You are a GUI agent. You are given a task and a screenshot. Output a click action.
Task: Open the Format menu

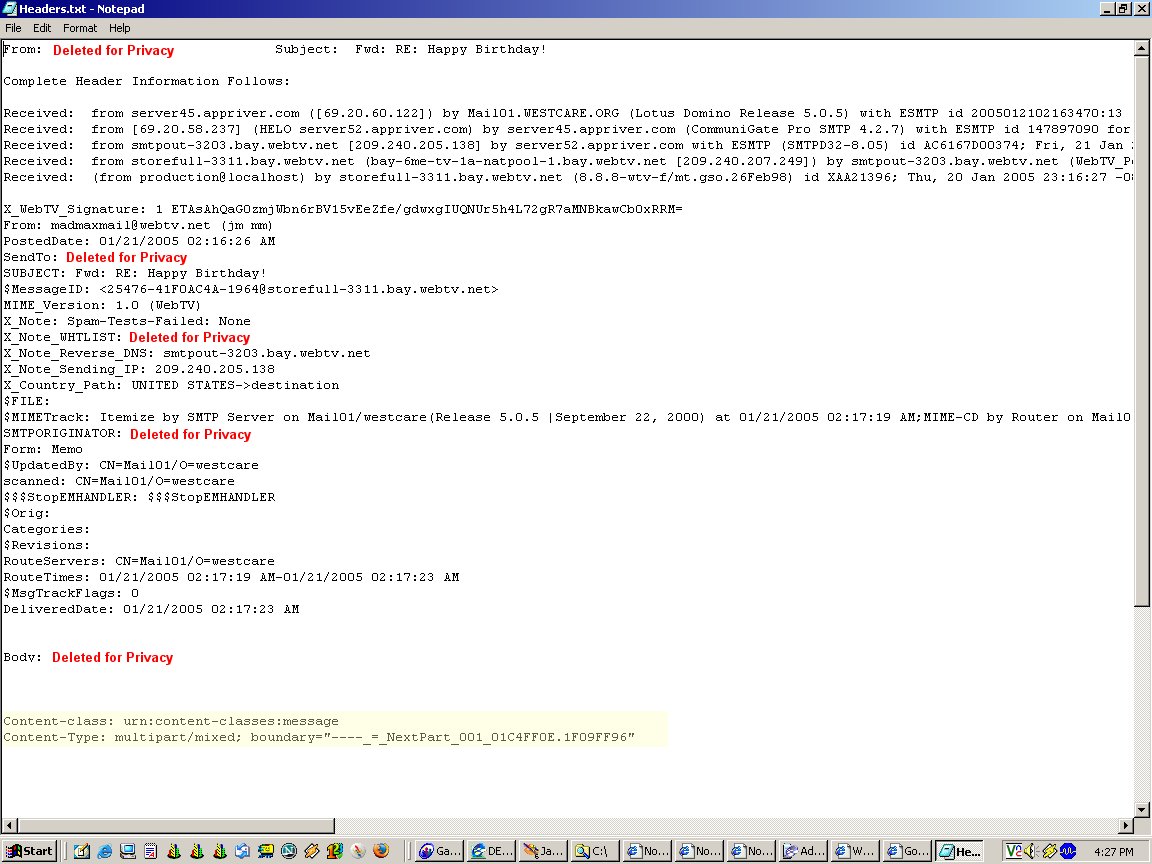80,28
